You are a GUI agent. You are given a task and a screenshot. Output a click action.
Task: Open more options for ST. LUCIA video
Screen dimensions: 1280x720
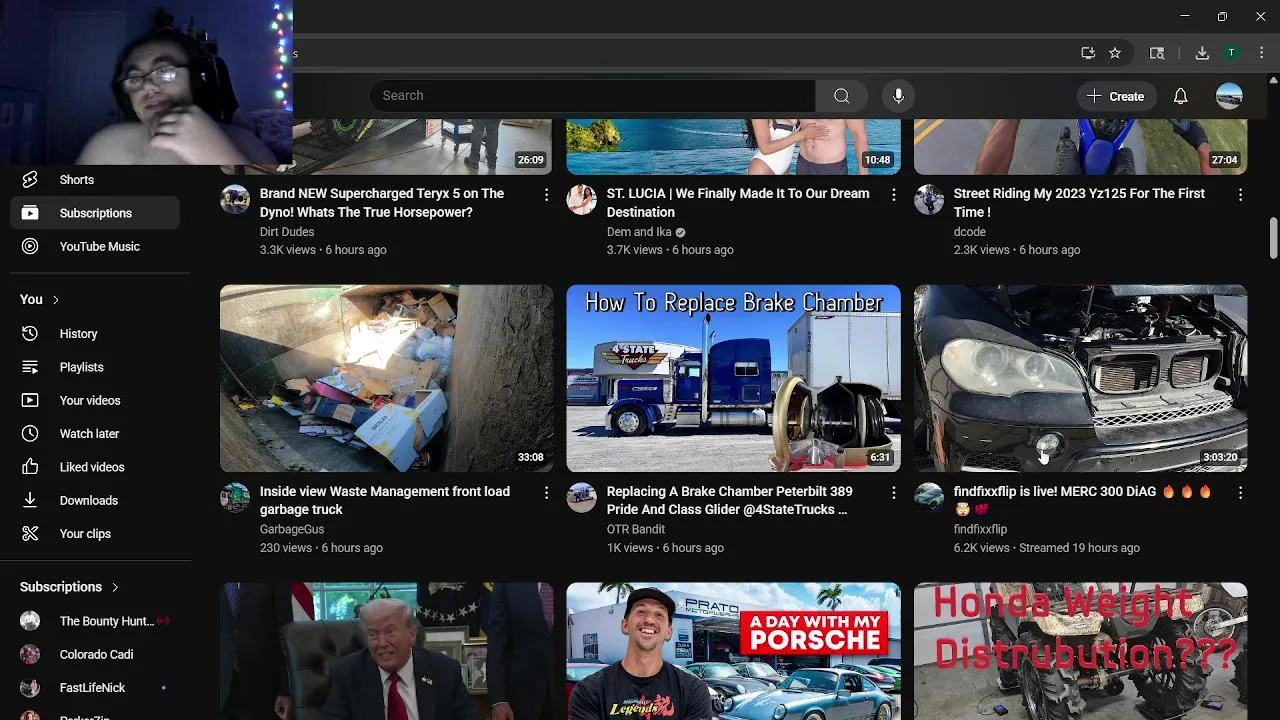coord(893,195)
